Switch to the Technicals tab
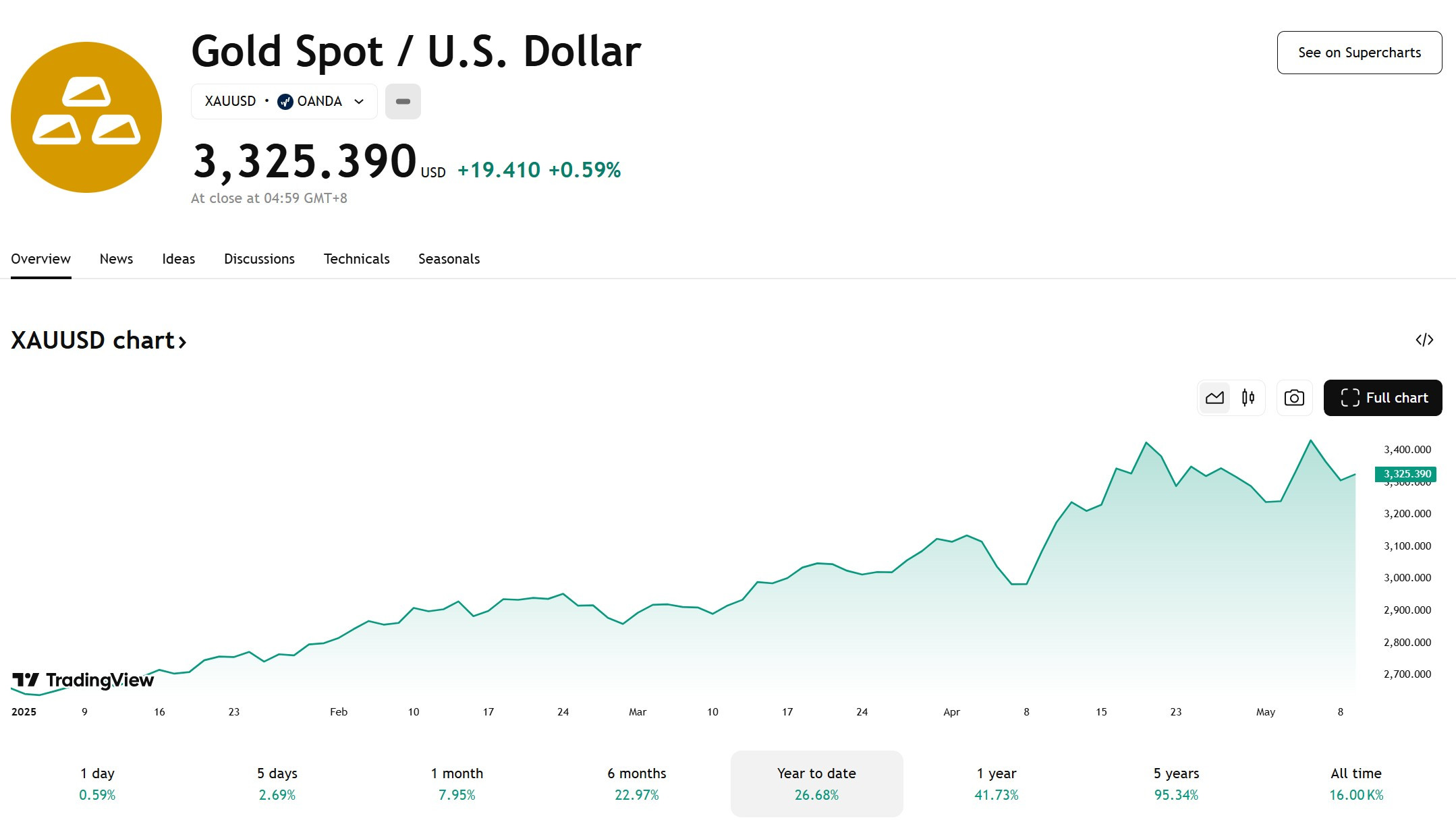This screenshot has height=820, width=1456. coord(356,259)
